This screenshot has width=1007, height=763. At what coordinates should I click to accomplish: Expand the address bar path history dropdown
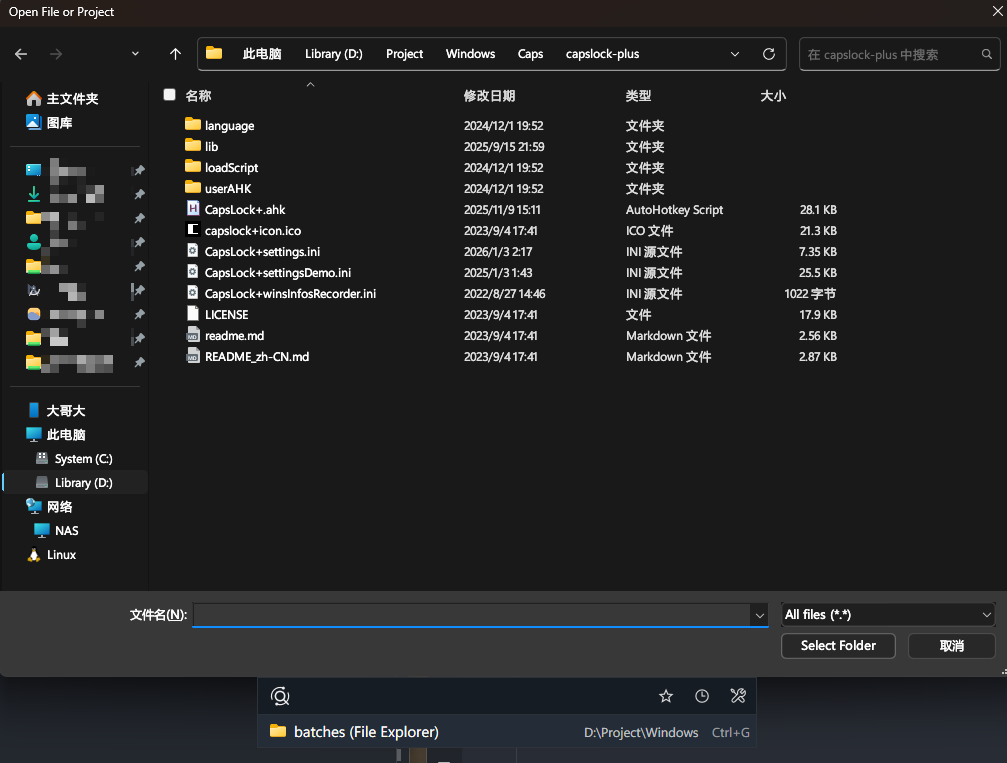click(735, 54)
